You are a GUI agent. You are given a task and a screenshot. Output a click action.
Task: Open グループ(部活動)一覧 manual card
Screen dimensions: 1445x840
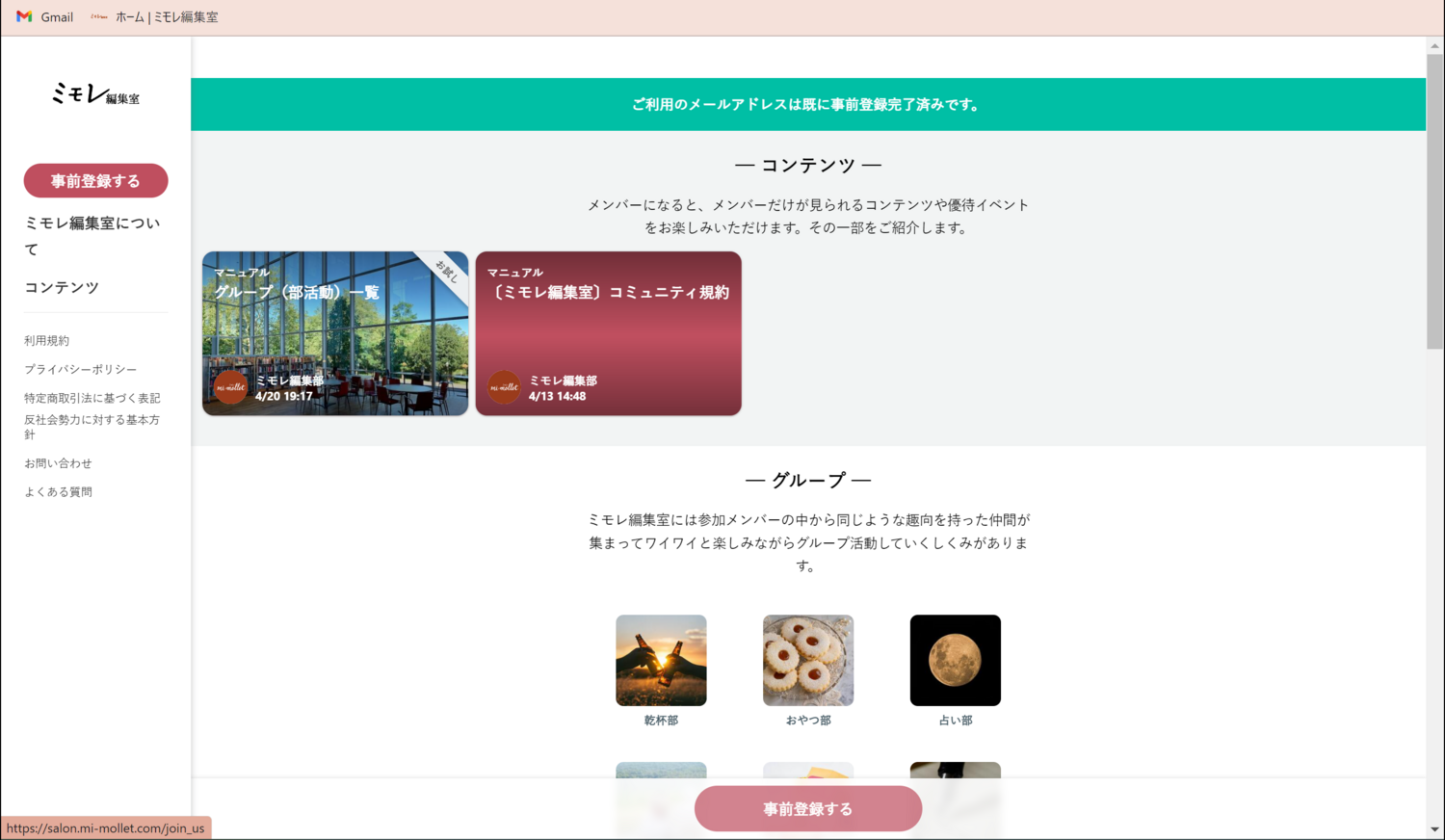pyautogui.click(x=335, y=333)
